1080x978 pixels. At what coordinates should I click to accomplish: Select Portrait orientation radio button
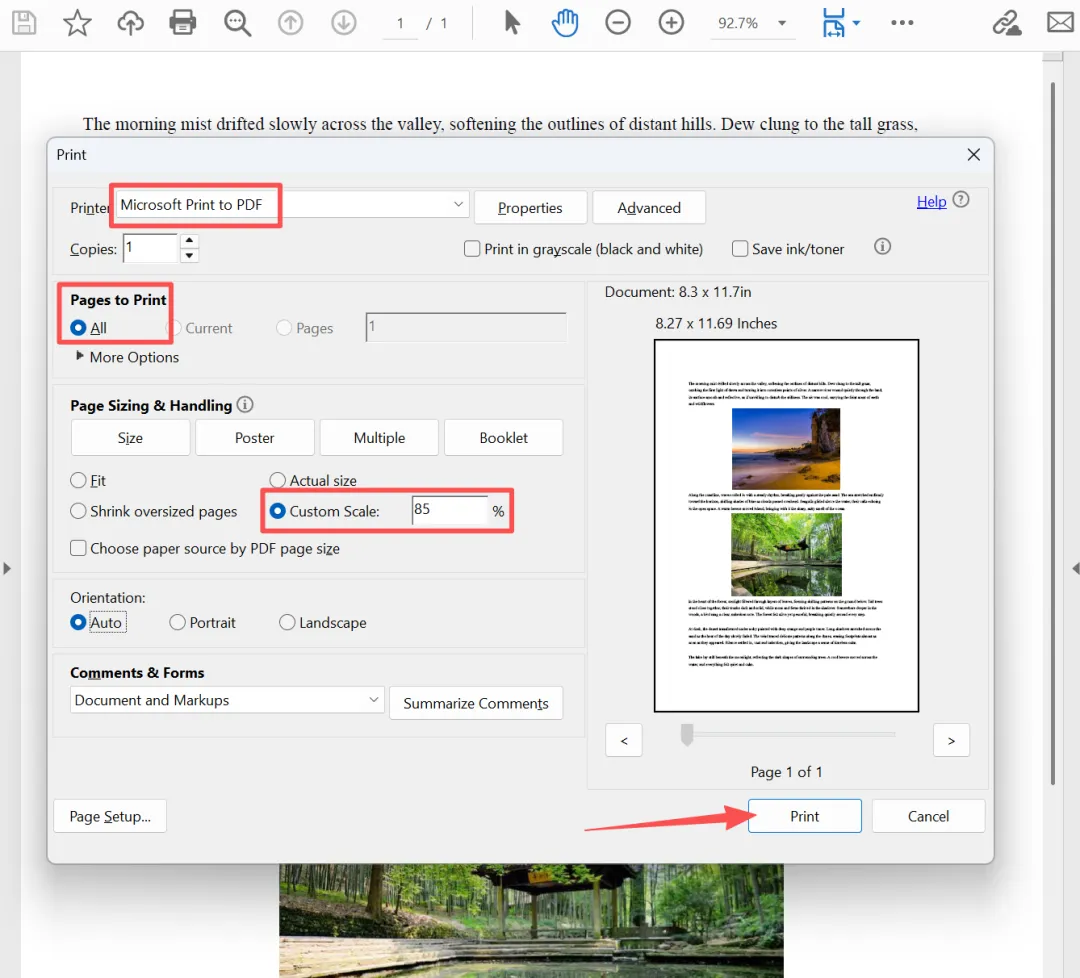[x=178, y=623]
